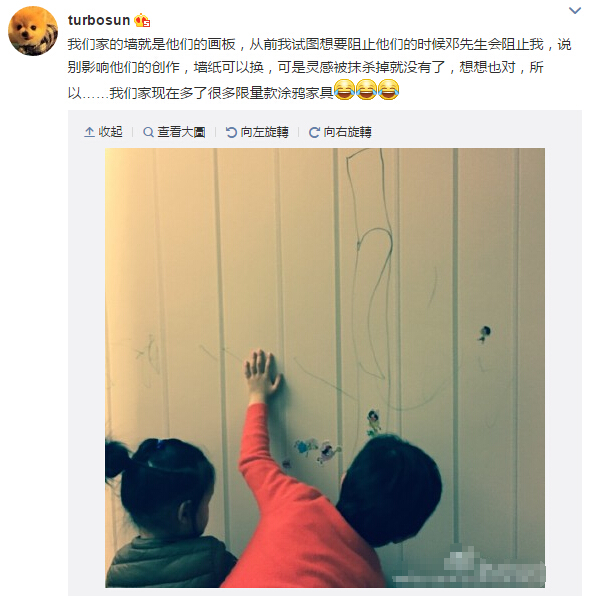The height and width of the screenshot is (596, 589).
Task: Click the rotate-right clockwise arrow icon
Action: tap(314, 132)
